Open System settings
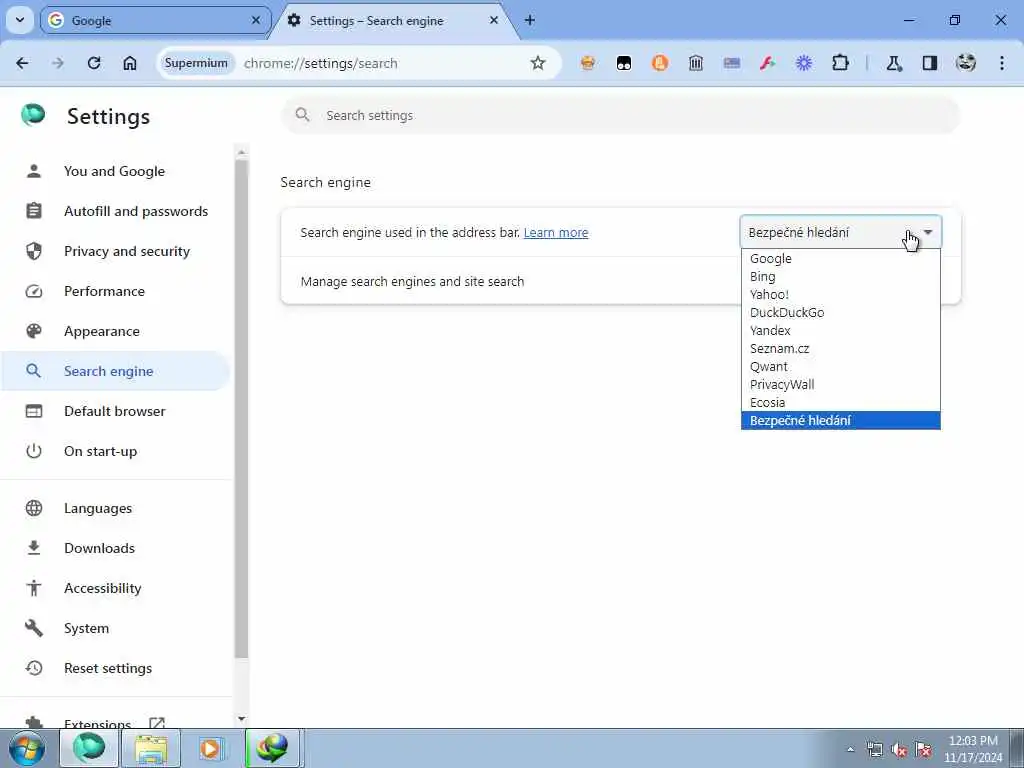 pyautogui.click(x=114, y=628)
